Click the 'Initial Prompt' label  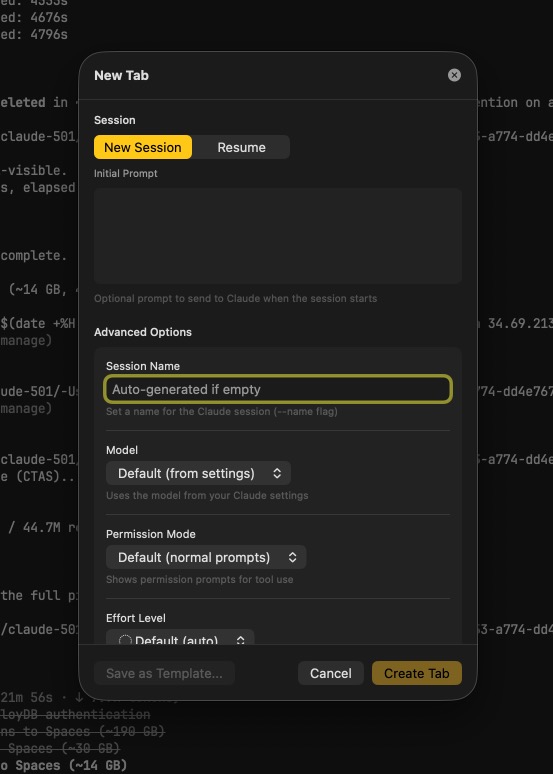[x=126, y=174]
